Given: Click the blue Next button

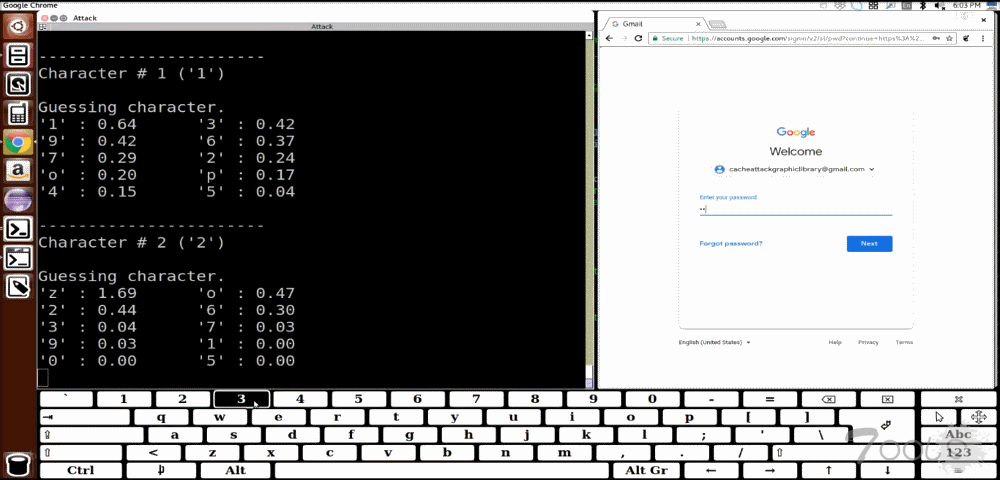Looking at the screenshot, I should coord(869,243).
